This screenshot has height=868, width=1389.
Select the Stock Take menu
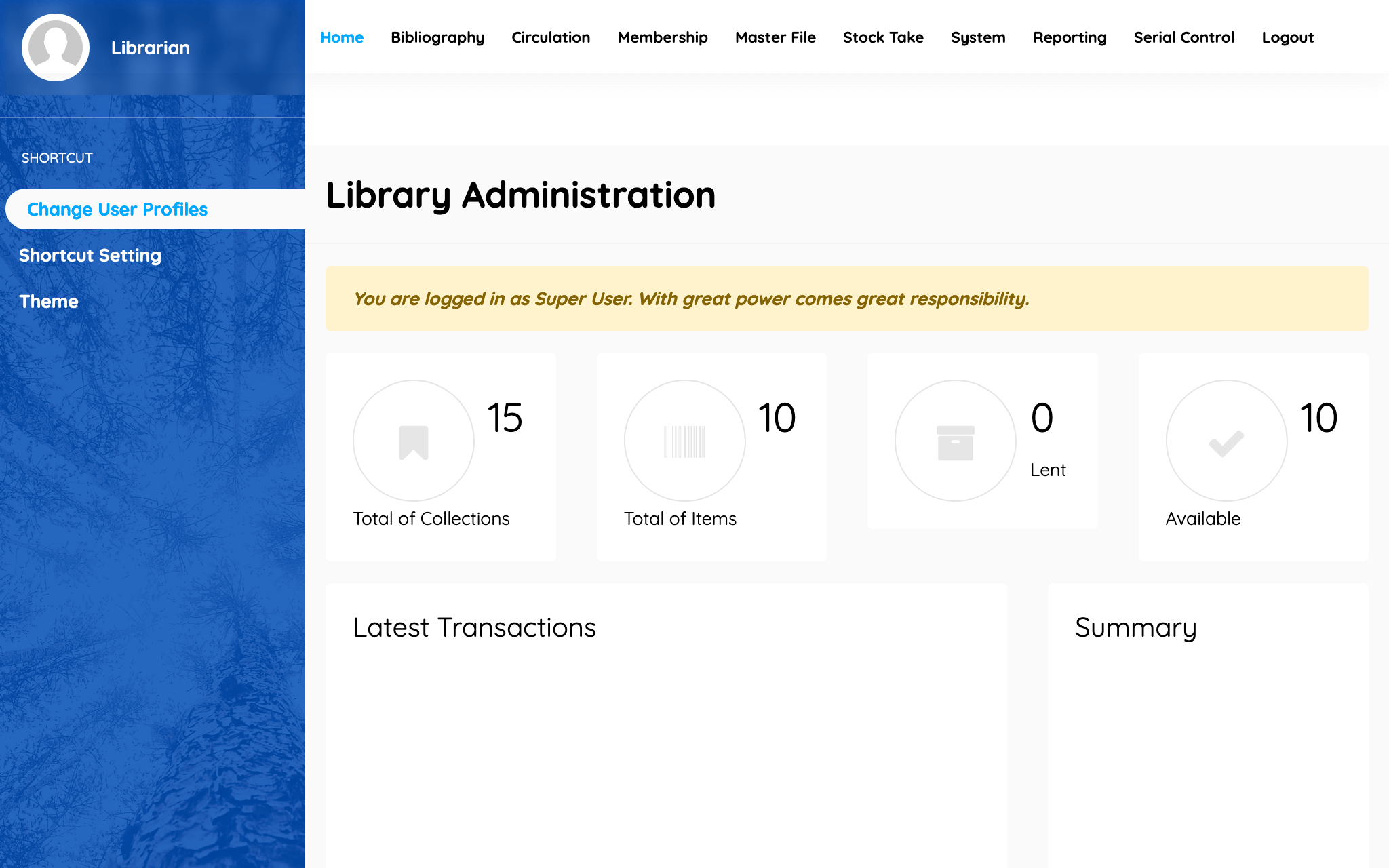point(883,37)
